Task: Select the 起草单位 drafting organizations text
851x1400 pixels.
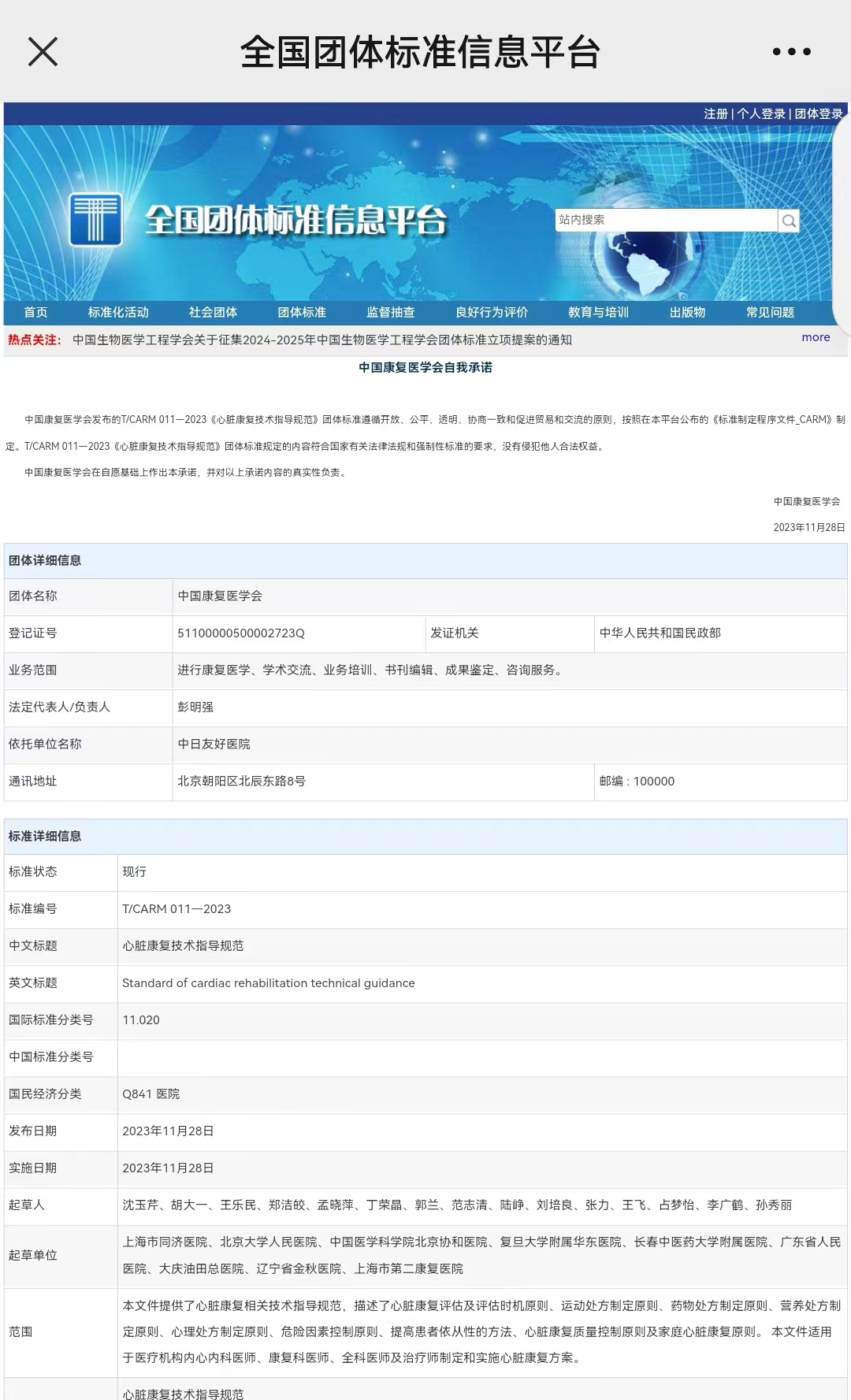Action: pos(481,1256)
